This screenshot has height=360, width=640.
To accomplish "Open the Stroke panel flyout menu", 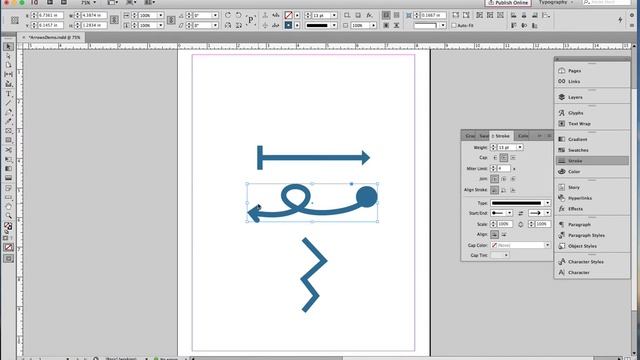I will coord(549,136).
